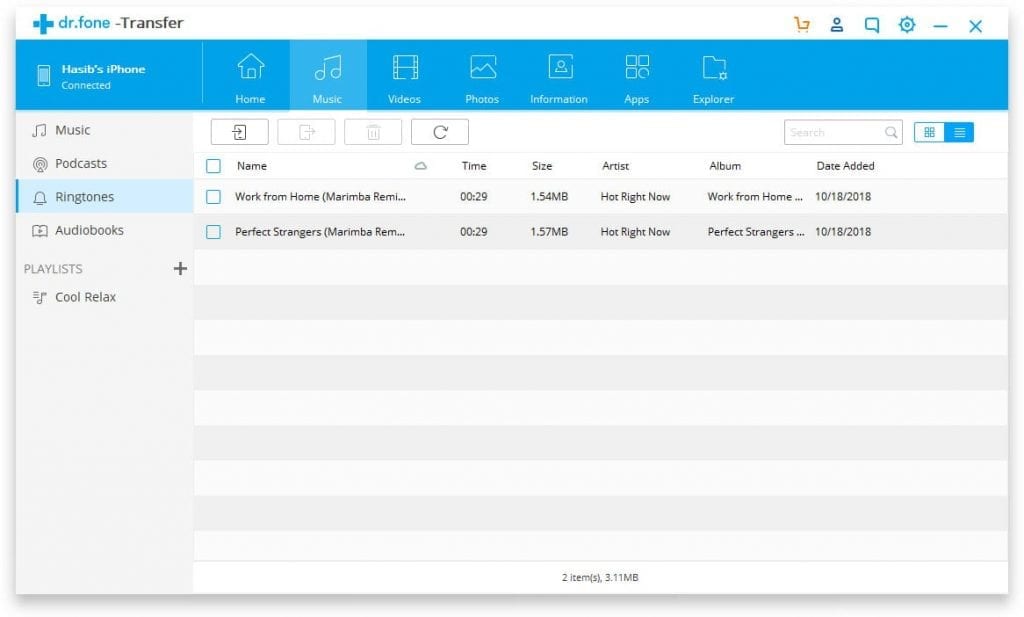Open the feedback chat icon
Screen dimensions: 1024x617
(871, 24)
